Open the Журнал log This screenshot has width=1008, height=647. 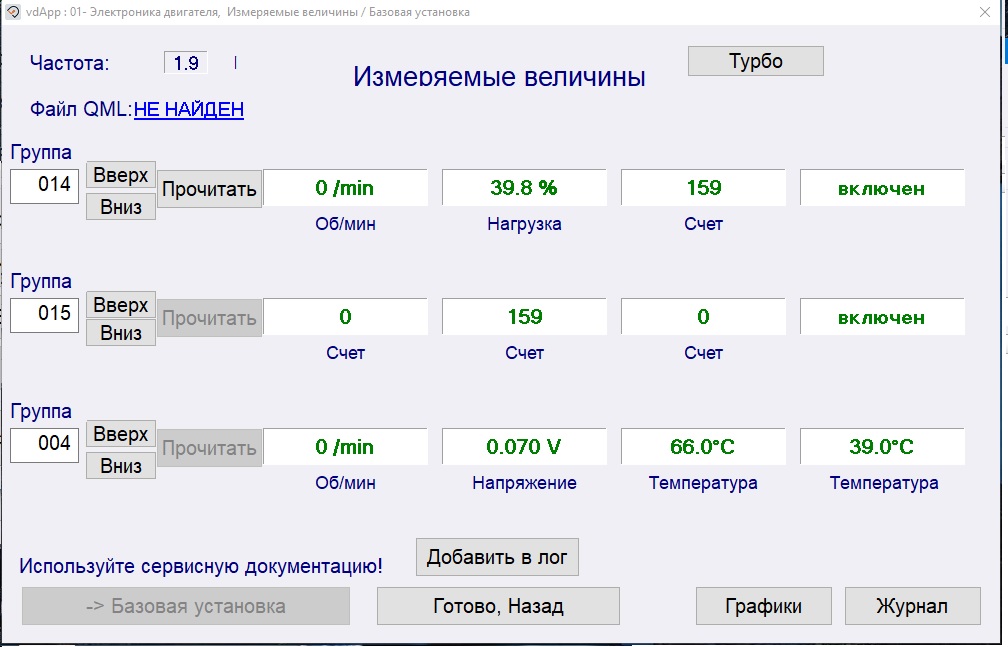(912, 606)
